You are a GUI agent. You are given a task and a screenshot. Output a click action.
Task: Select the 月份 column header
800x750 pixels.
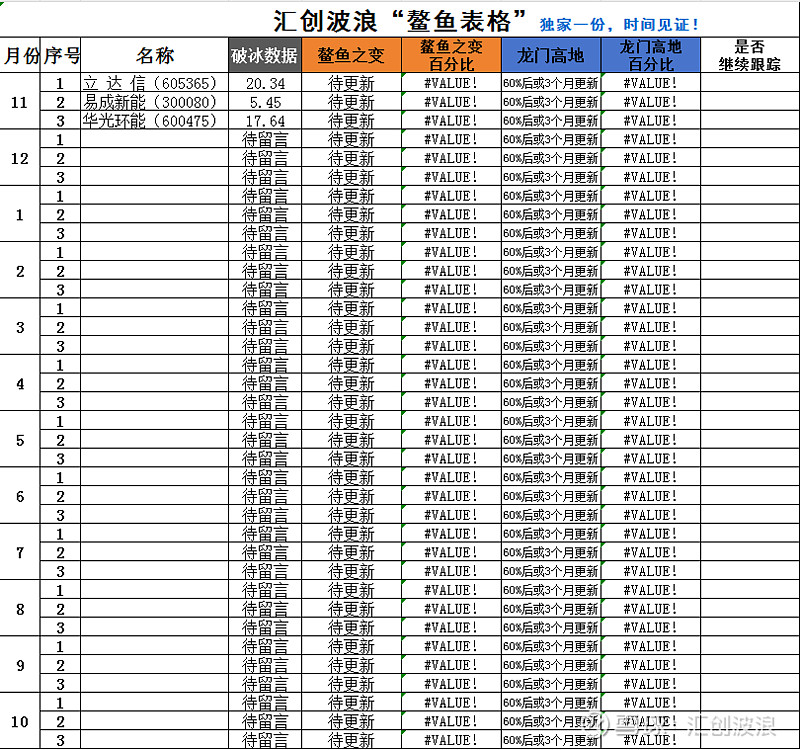click(x=20, y=55)
